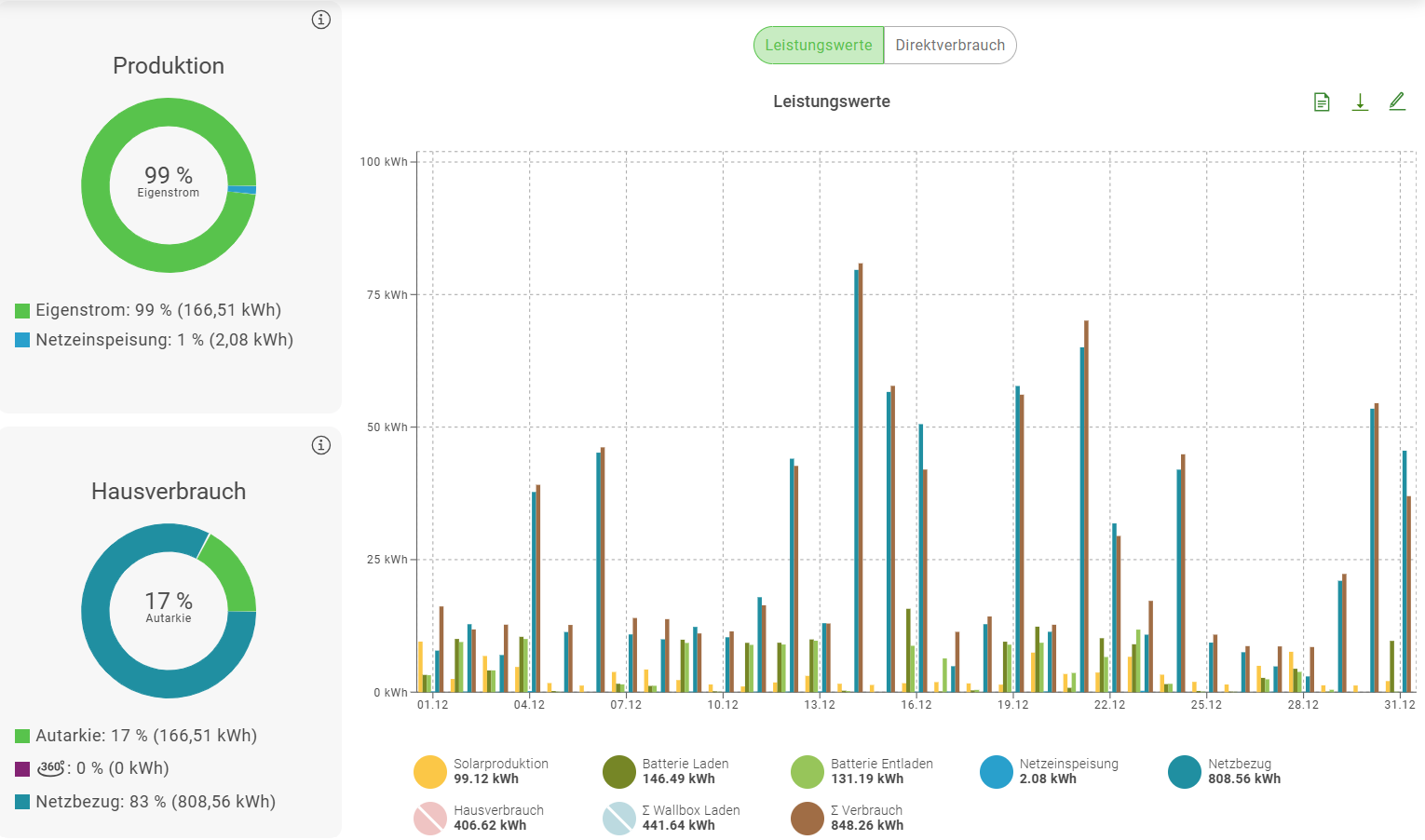Switch to the Leistungswerte tab
This screenshot has height=840, width=1425.
[819, 45]
